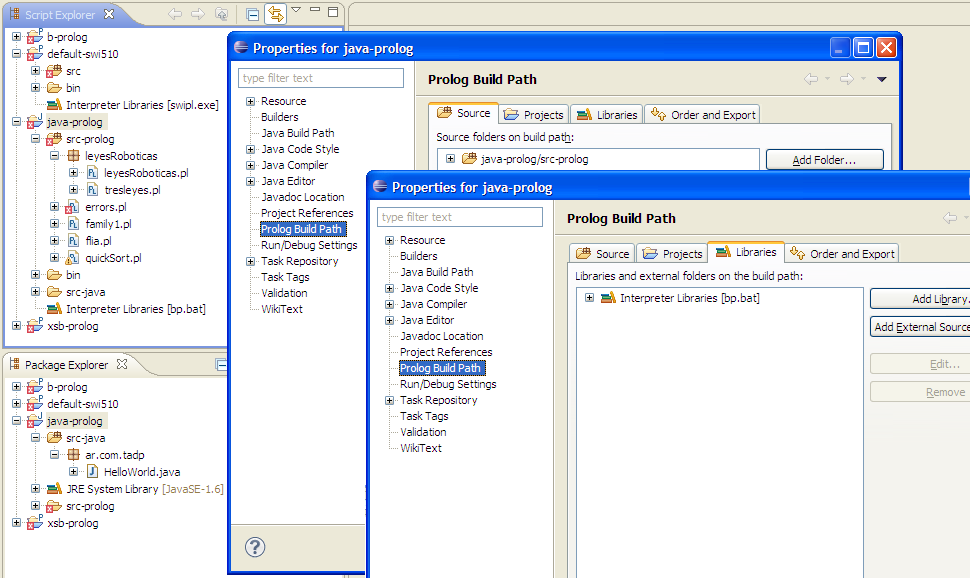
Task: Click the HelloWorld.java file icon
Action: pyautogui.click(x=92, y=471)
